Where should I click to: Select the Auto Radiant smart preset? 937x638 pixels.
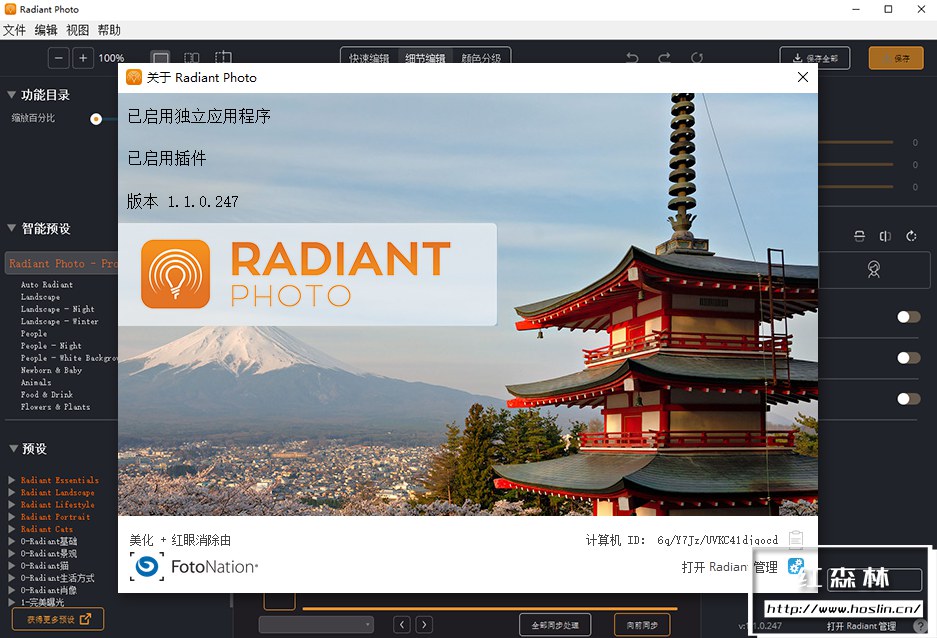(x=47, y=285)
